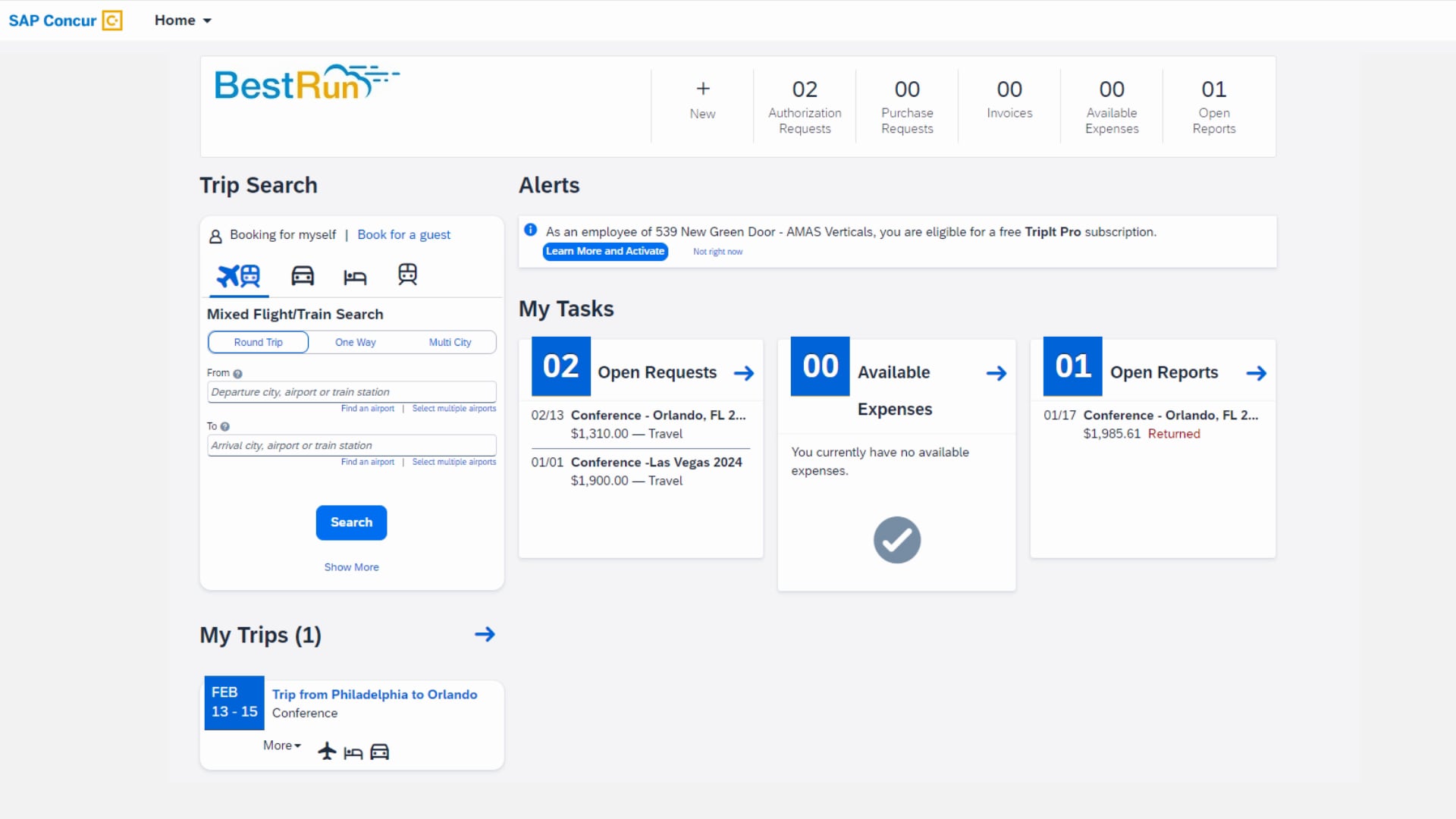Image resolution: width=1456 pixels, height=819 pixels.
Task: Select Round Trip option
Action: tap(258, 342)
